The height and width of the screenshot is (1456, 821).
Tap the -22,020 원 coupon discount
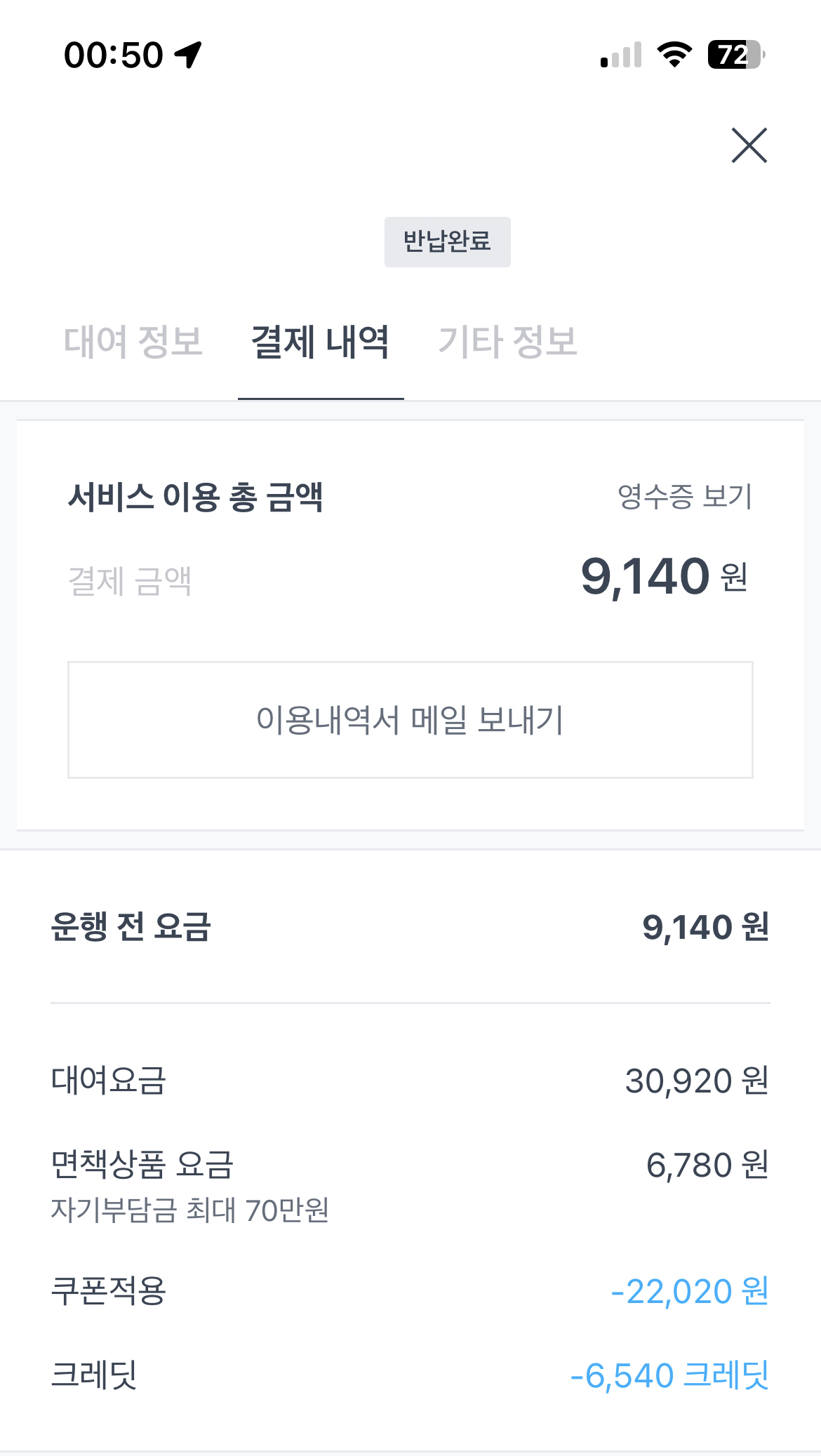click(689, 1291)
